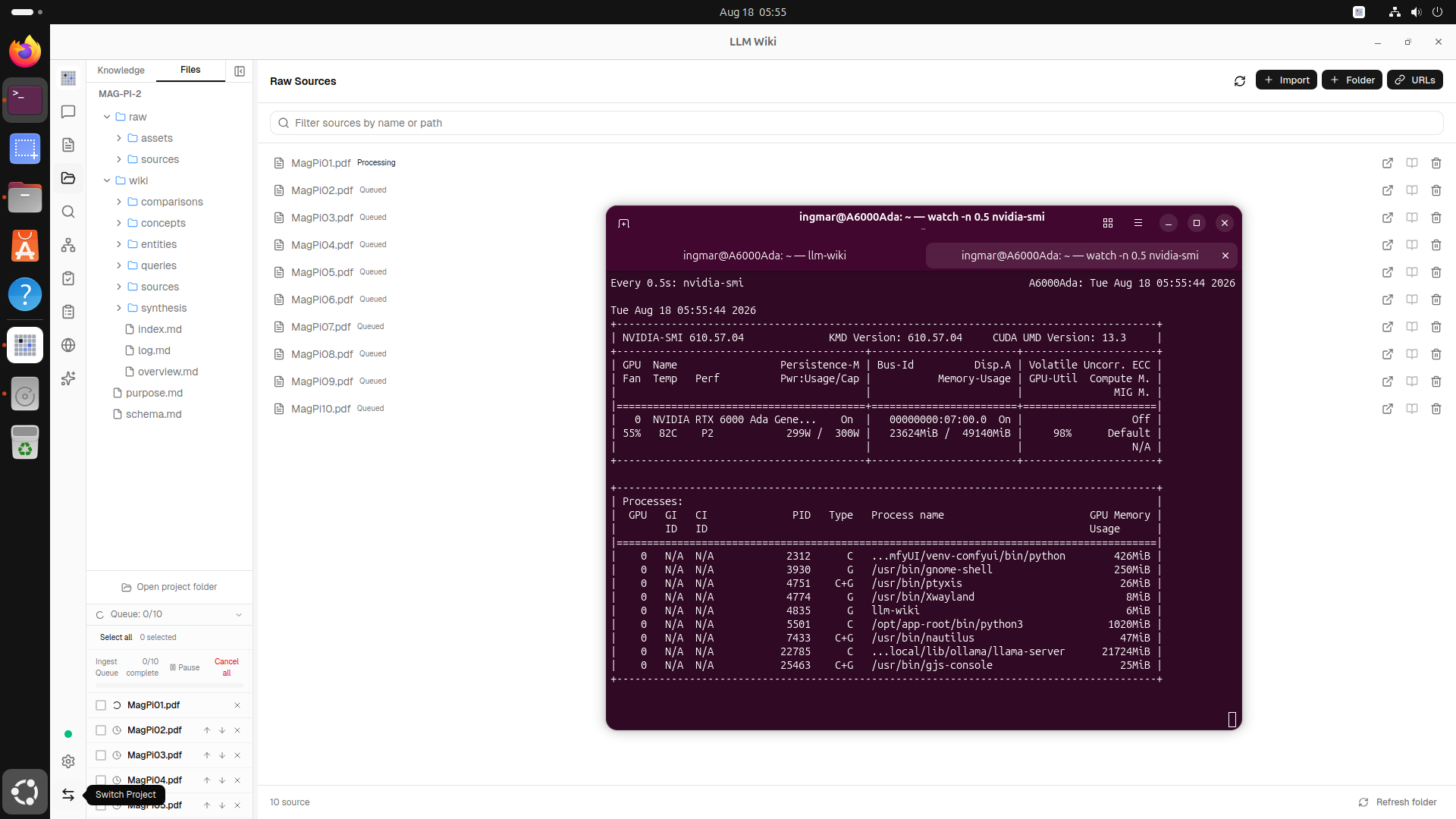Image resolution: width=1456 pixels, height=819 pixels.
Task: Tick the MagPi03.pdf queue checkbox
Action: tap(101, 755)
